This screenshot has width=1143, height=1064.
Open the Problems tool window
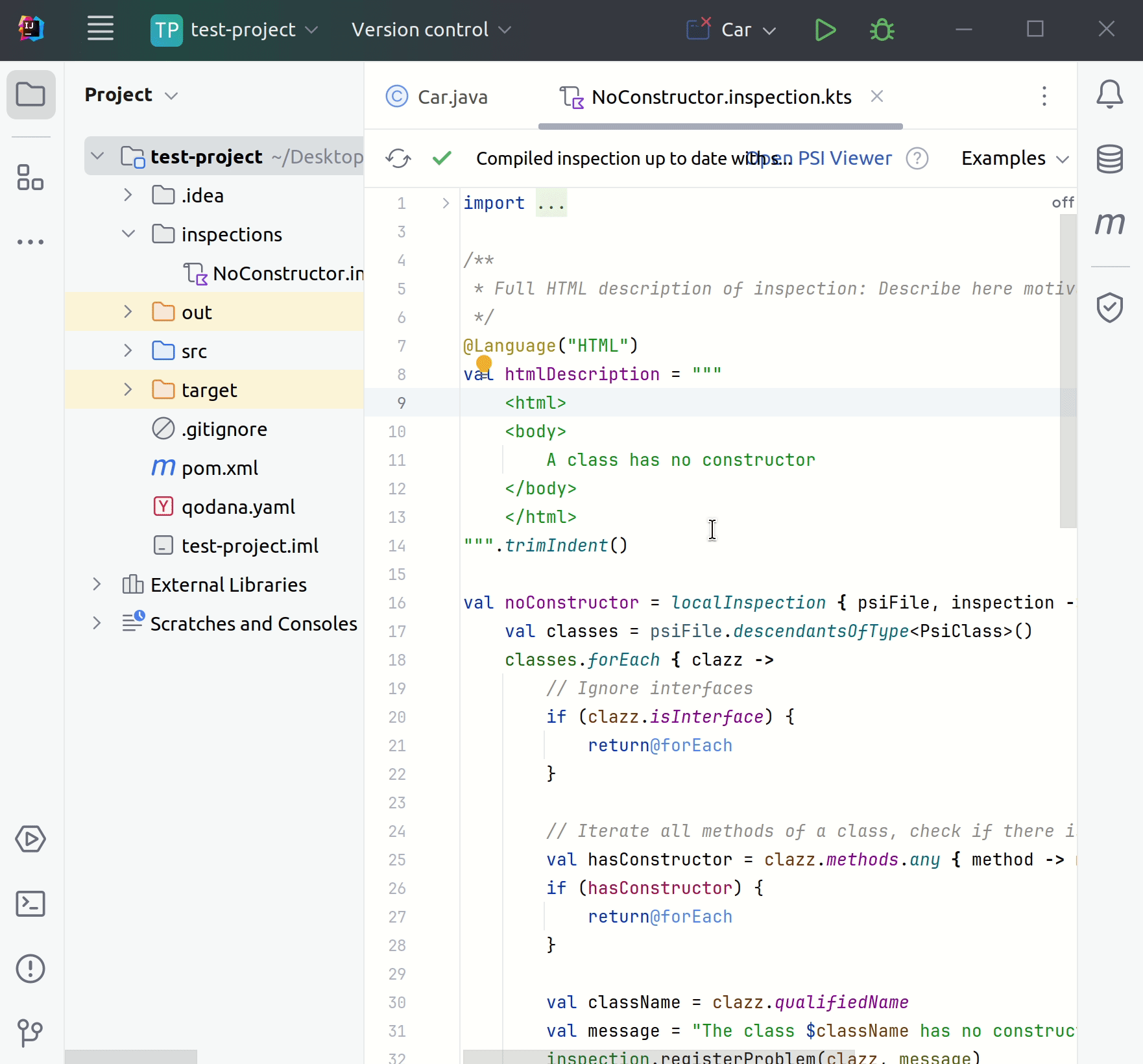click(30, 969)
